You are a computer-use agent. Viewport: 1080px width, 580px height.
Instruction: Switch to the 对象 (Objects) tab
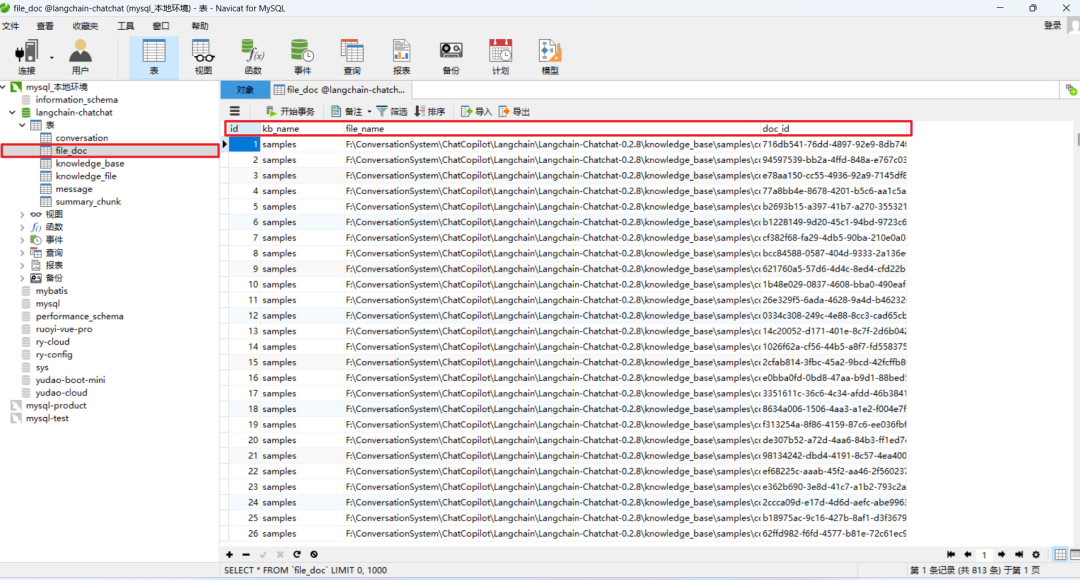coord(245,90)
